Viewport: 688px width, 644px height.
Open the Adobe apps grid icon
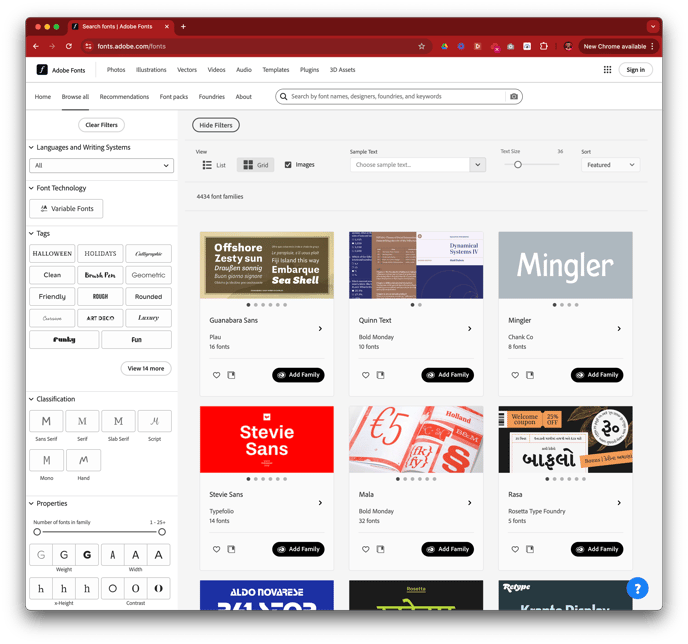pyautogui.click(x=607, y=70)
